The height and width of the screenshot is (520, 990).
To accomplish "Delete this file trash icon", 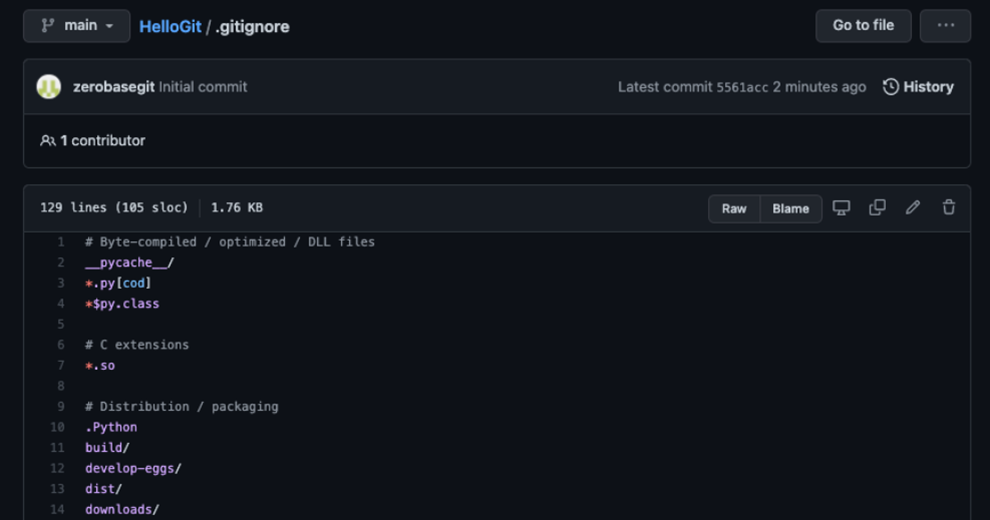I will click(948, 208).
